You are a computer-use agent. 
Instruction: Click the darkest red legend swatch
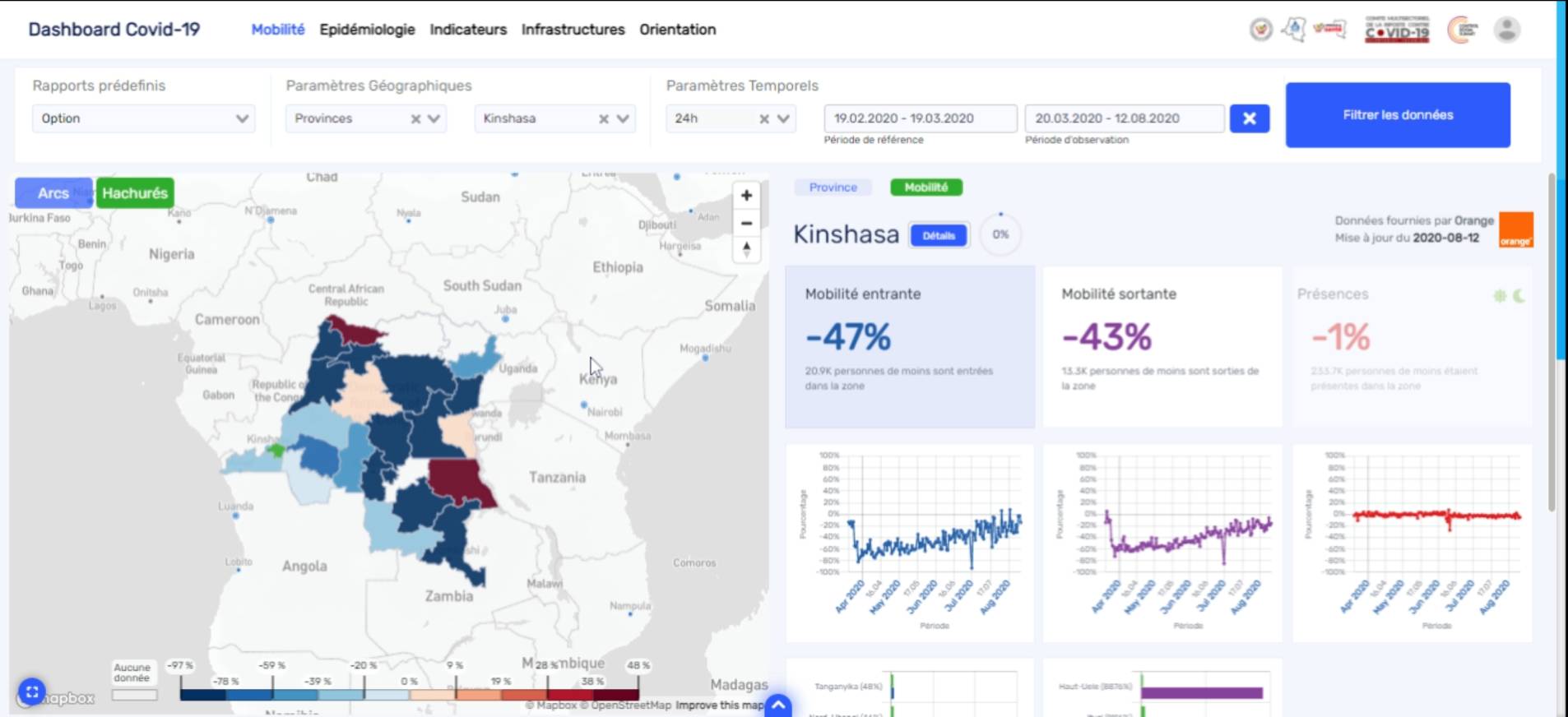(x=615, y=695)
